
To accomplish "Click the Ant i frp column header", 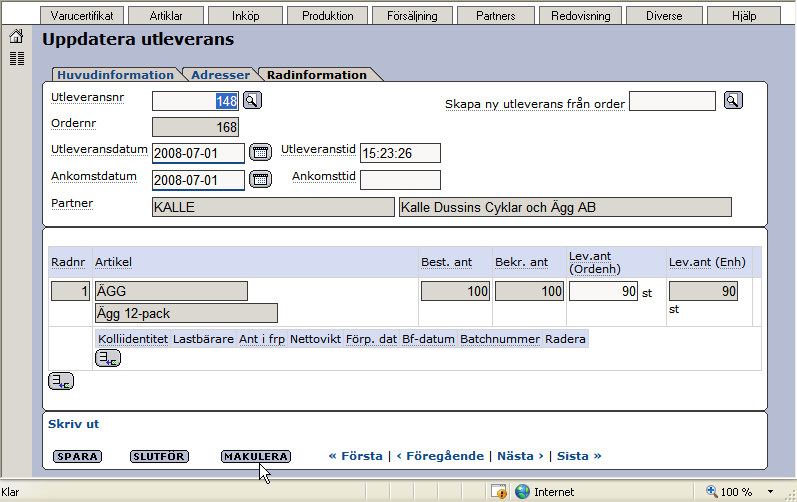I will (262, 339).
